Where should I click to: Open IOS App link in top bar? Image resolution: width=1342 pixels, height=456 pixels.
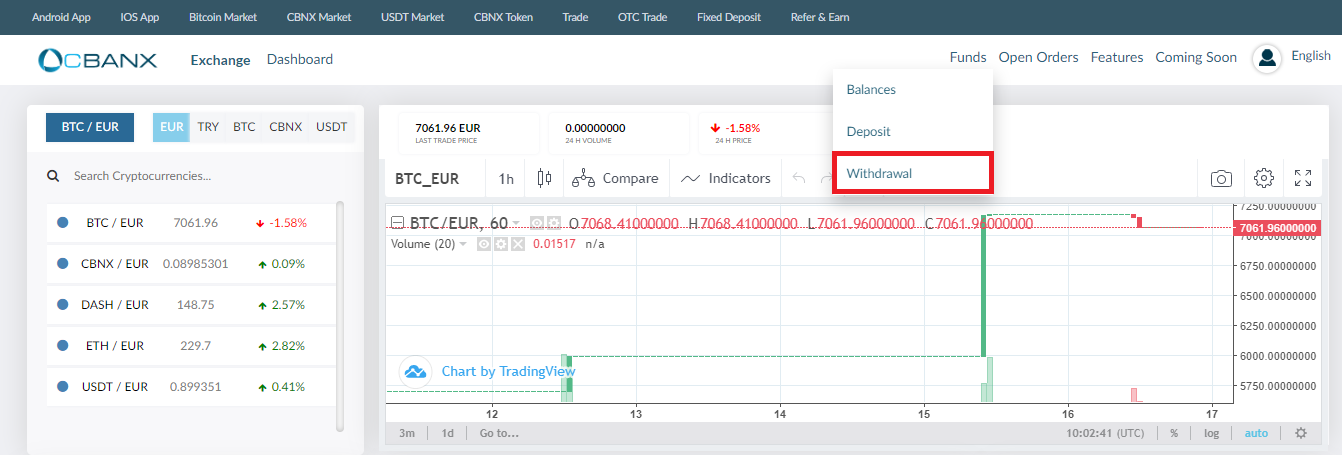(x=139, y=17)
